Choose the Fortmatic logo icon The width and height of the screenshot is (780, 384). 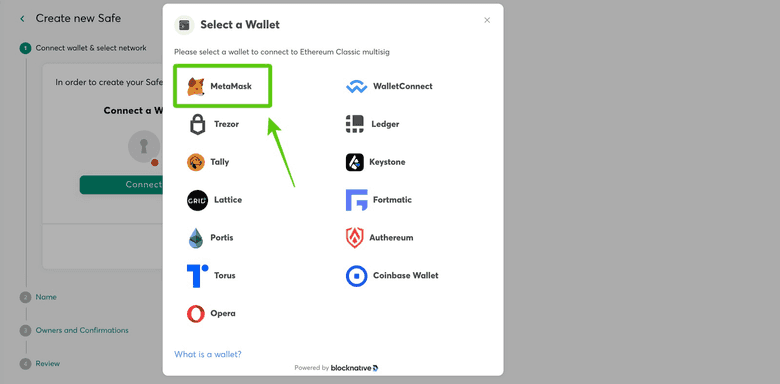pos(356,200)
